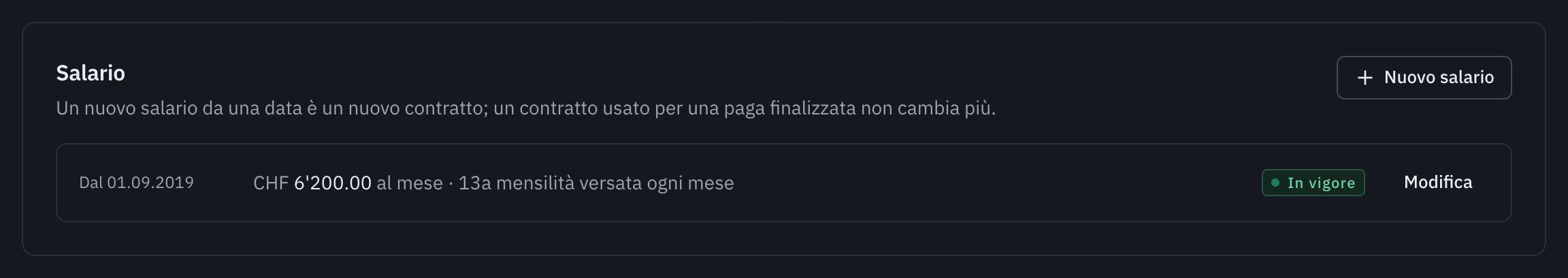Click the CHF currency label
The image size is (1568, 278).
[x=271, y=183]
